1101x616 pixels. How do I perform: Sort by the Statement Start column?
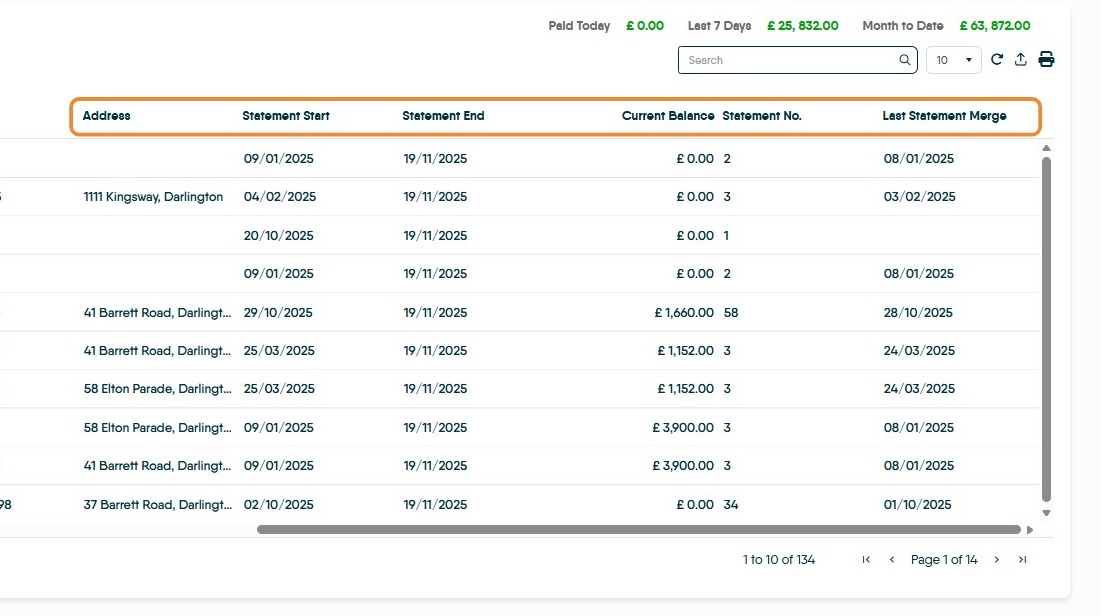(x=286, y=116)
